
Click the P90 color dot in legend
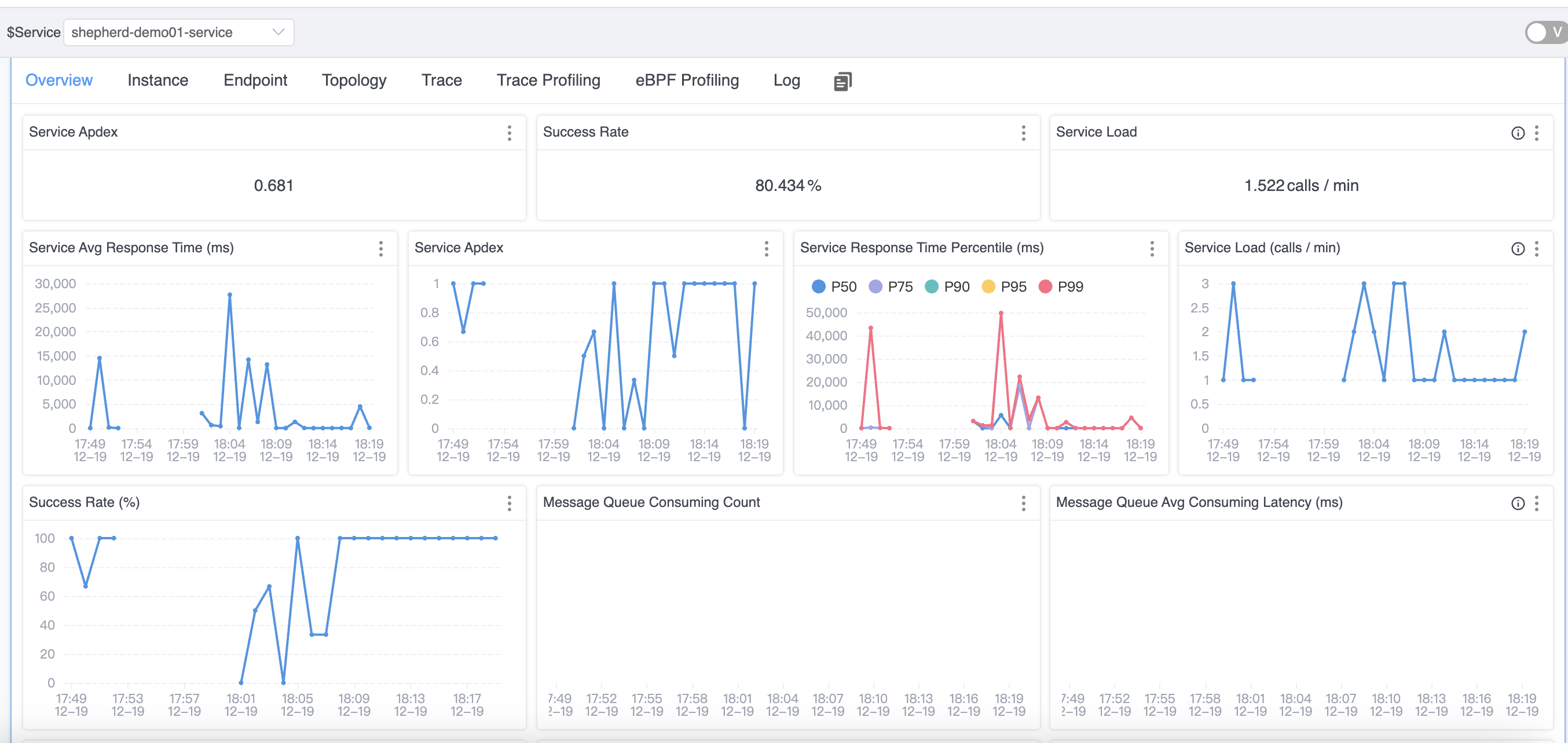(x=931, y=286)
